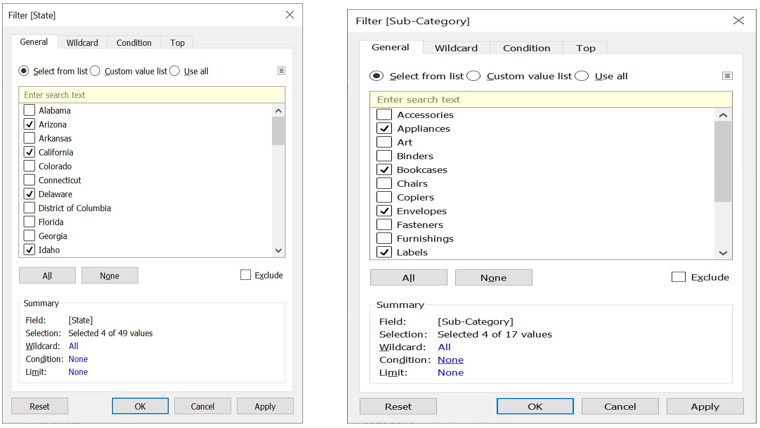This screenshot has height=428, width=760.
Task: Switch to Top tab in Sub-Category filter
Action: (x=586, y=48)
